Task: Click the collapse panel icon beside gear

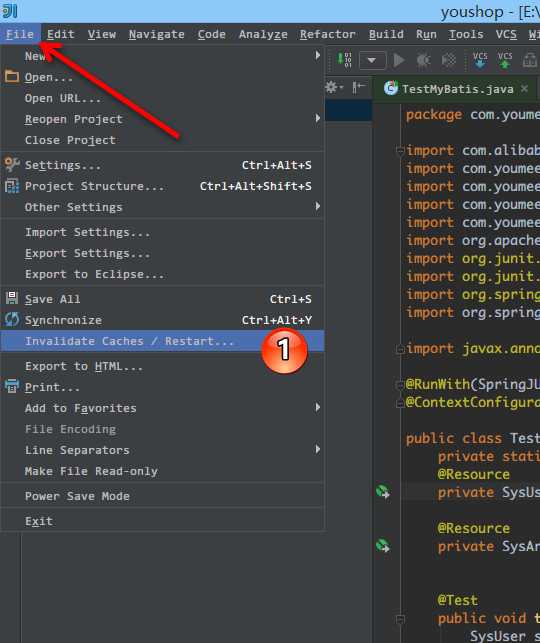Action: tap(358, 87)
